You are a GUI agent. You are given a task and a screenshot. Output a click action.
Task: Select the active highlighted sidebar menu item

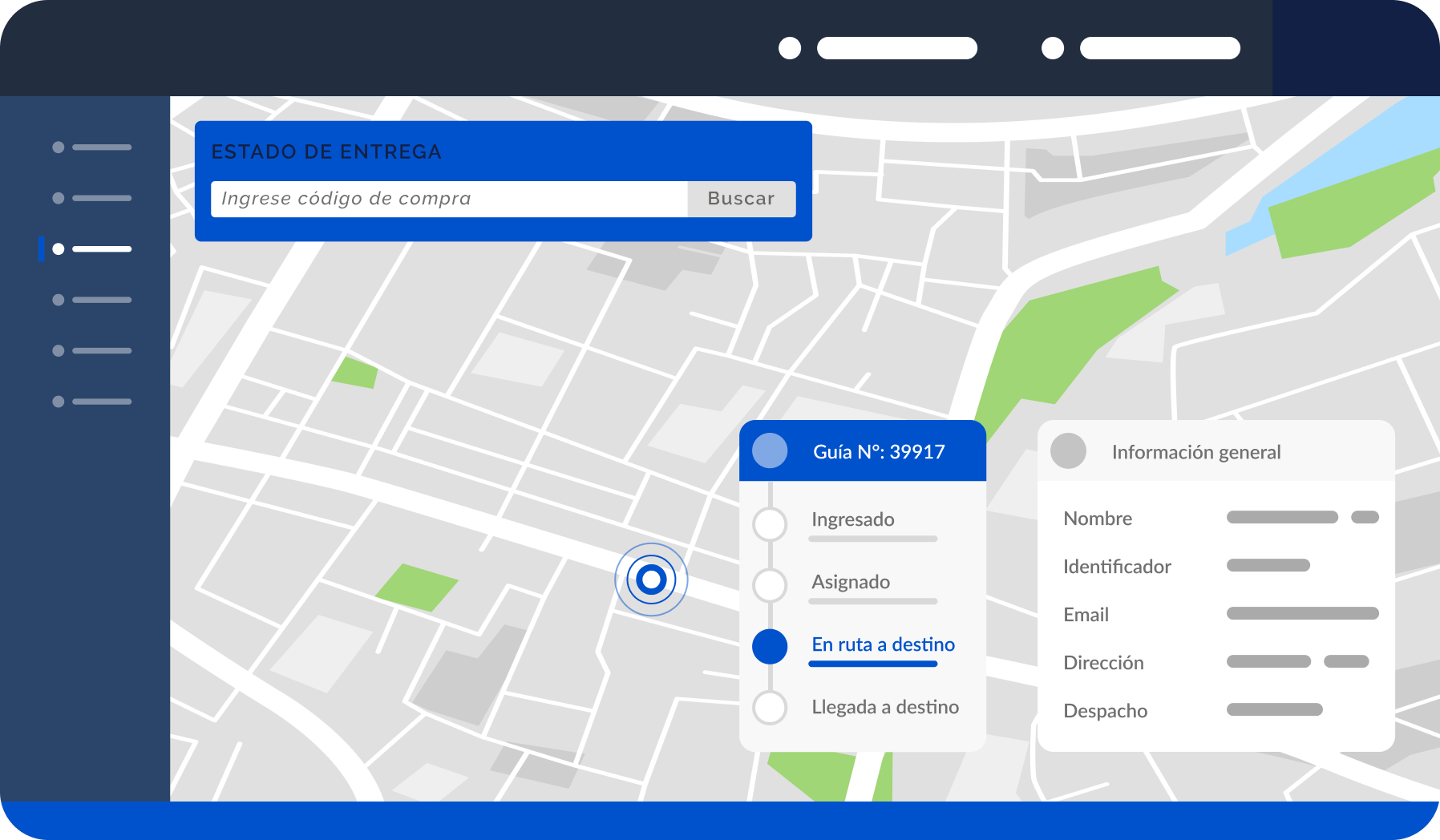pyautogui.click(x=92, y=249)
